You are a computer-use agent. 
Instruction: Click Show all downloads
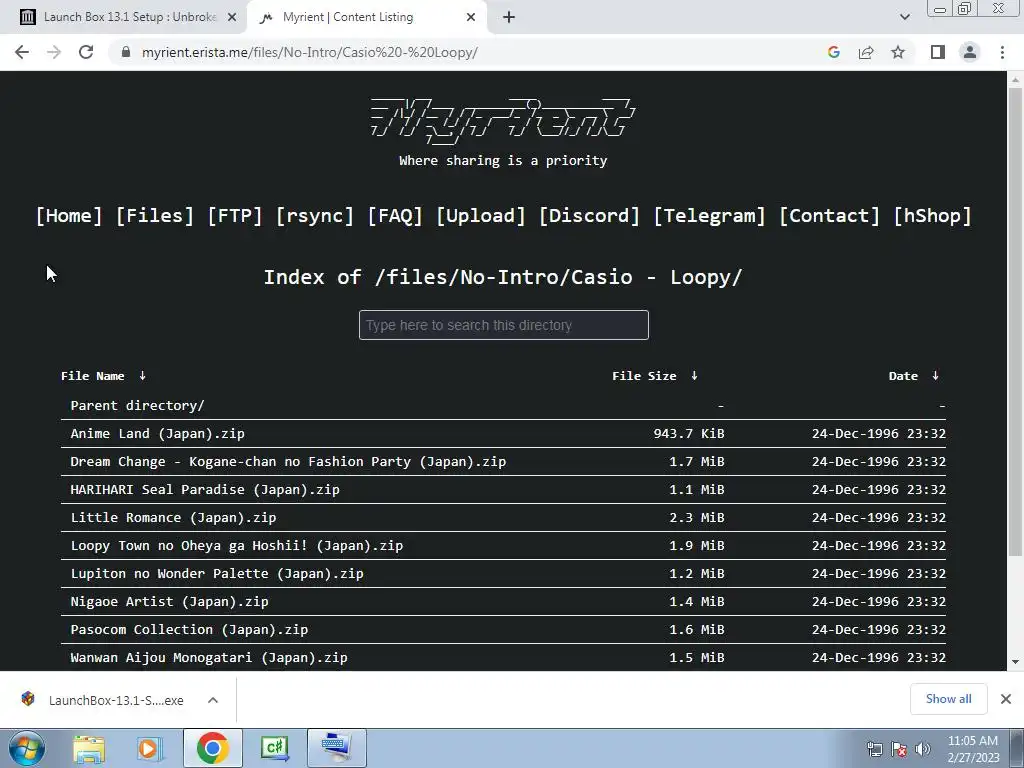(x=948, y=699)
